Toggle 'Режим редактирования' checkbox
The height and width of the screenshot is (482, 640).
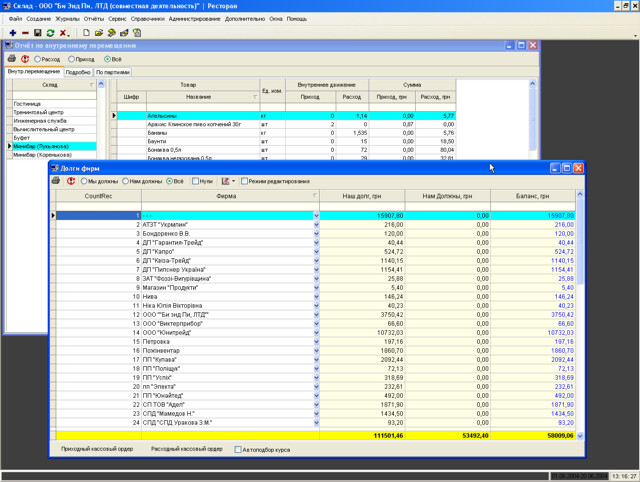click(244, 181)
